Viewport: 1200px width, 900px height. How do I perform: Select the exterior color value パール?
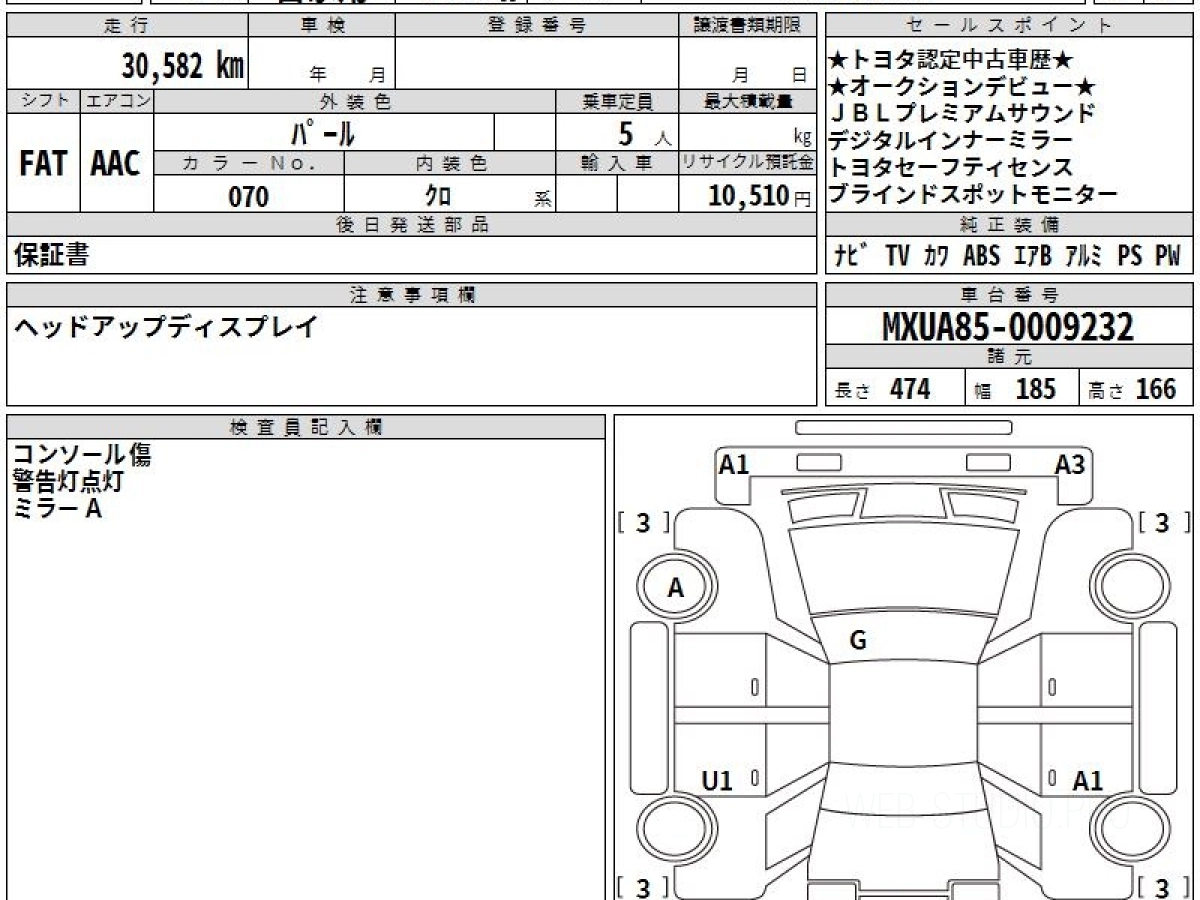(x=322, y=132)
